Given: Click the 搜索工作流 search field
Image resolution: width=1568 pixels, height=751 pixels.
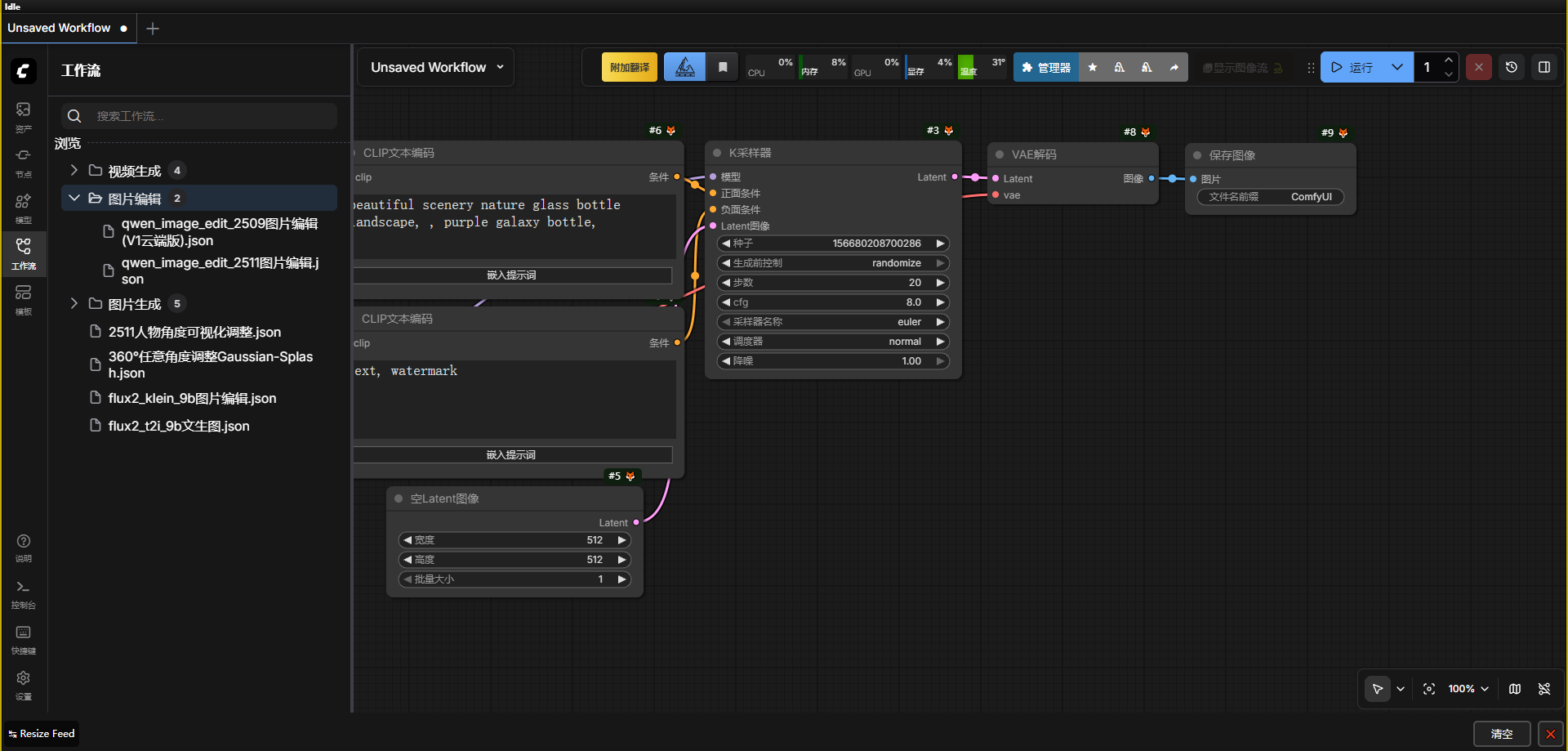Looking at the screenshot, I should [212, 116].
